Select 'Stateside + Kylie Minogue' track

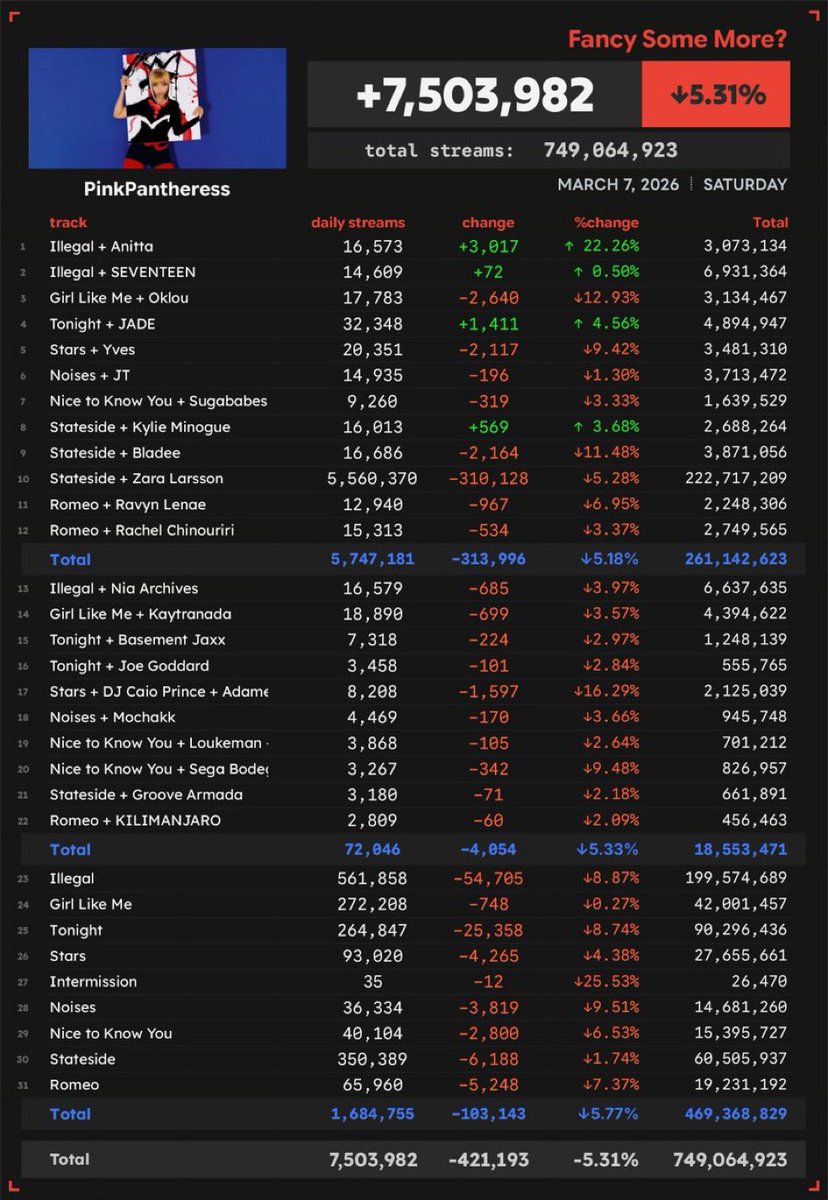(x=140, y=427)
